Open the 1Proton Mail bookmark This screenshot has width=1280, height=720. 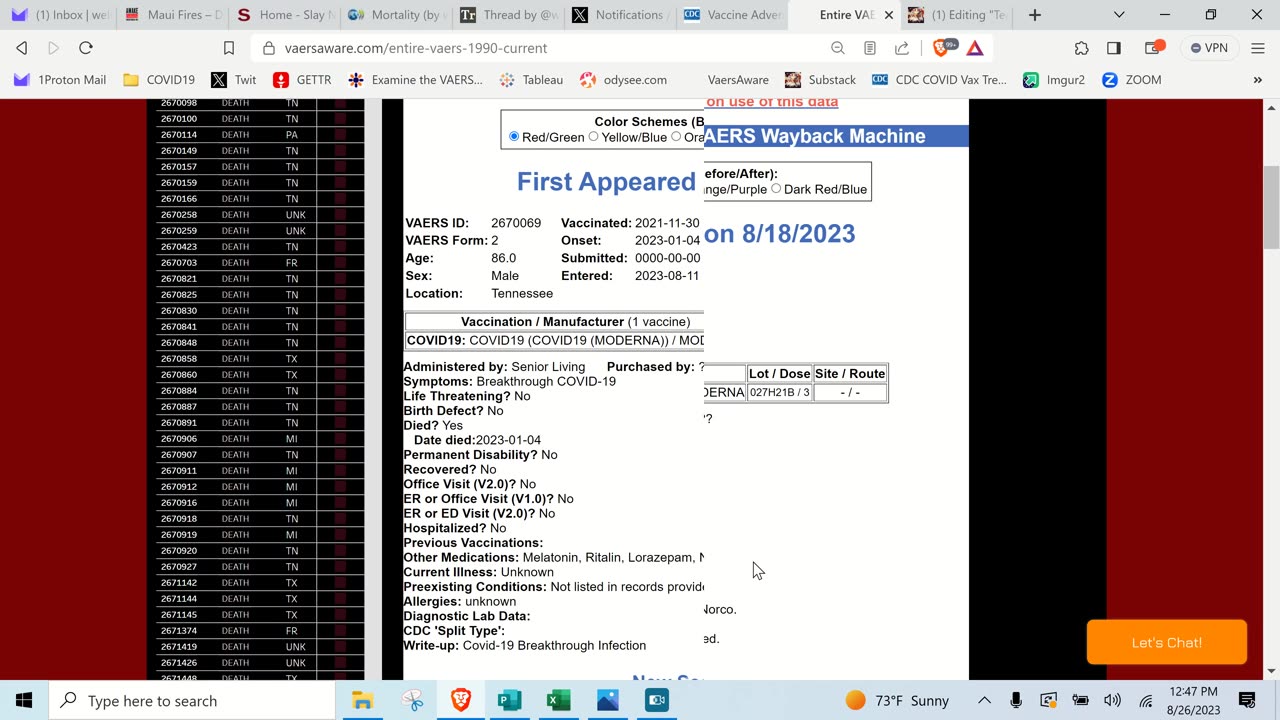point(60,80)
